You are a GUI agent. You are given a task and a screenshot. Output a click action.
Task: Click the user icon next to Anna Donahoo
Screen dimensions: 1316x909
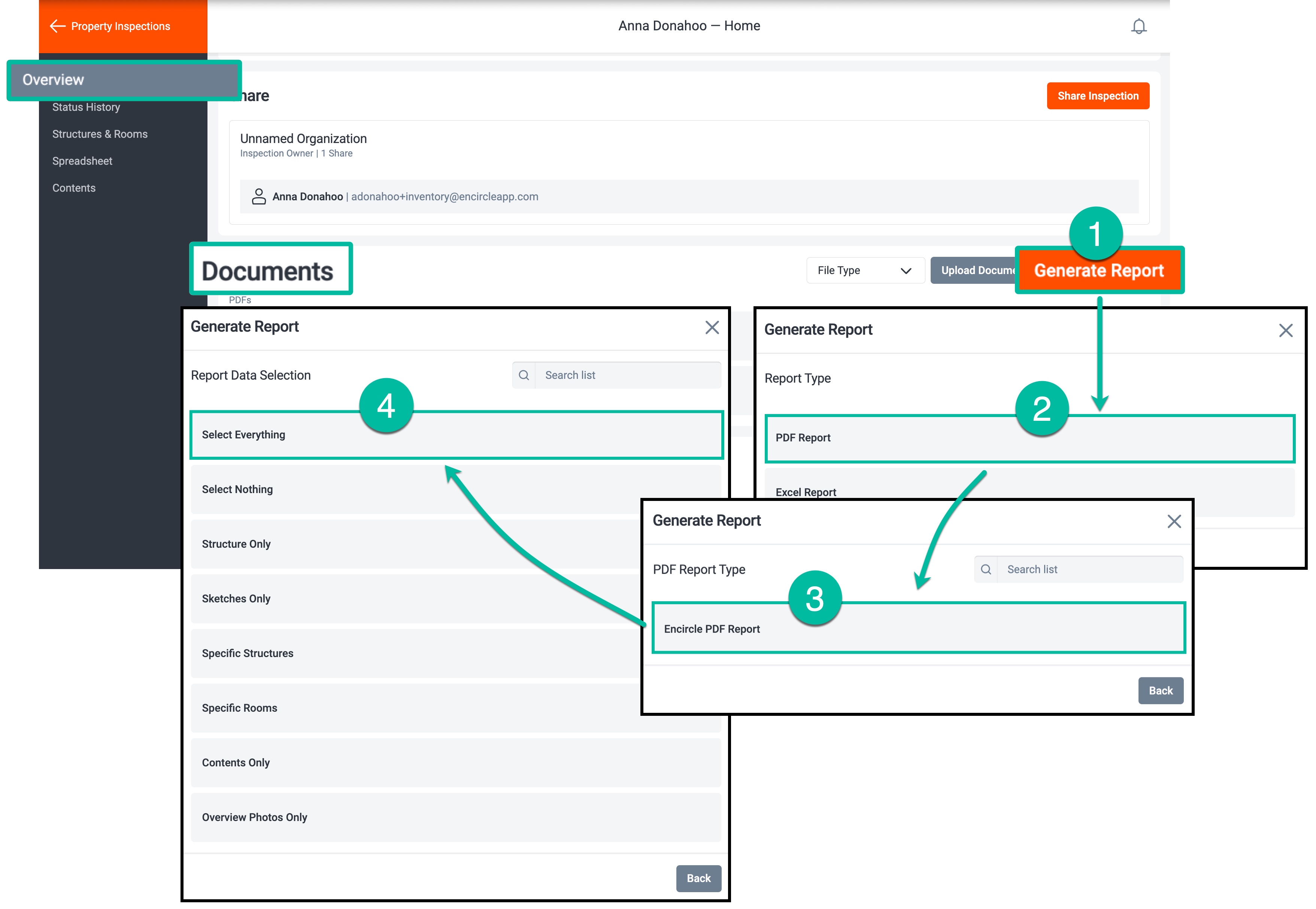coord(259,197)
